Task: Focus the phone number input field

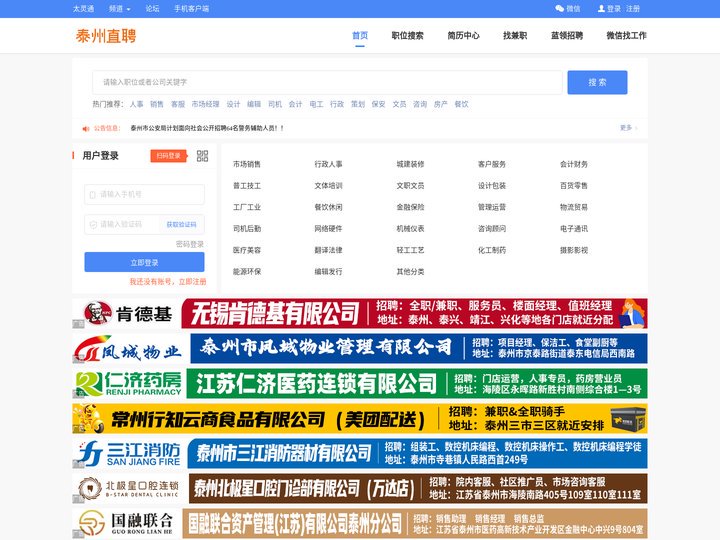Action: [144, 194]
